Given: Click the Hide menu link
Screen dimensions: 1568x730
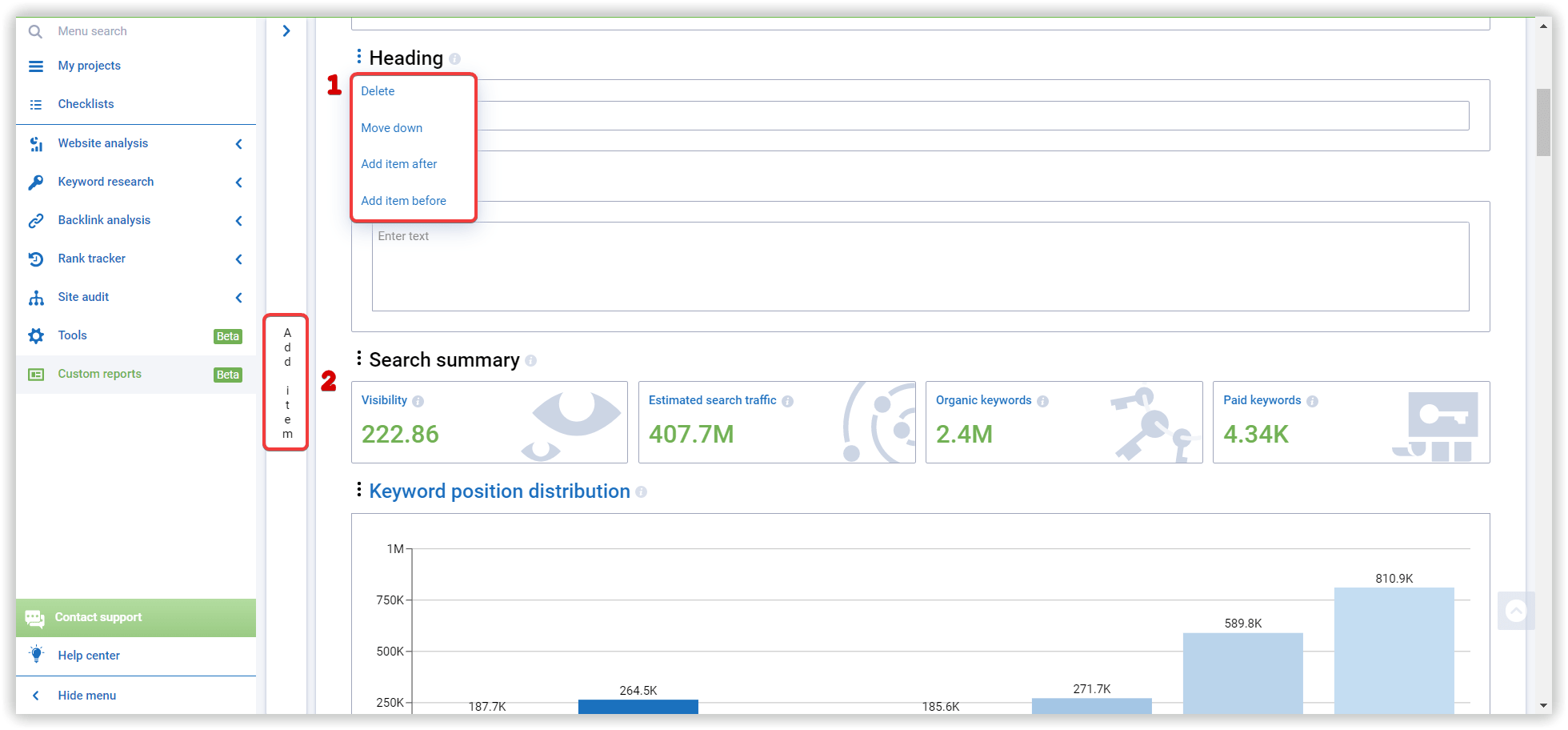Looking at the screenshot, I should click(86, 696).
